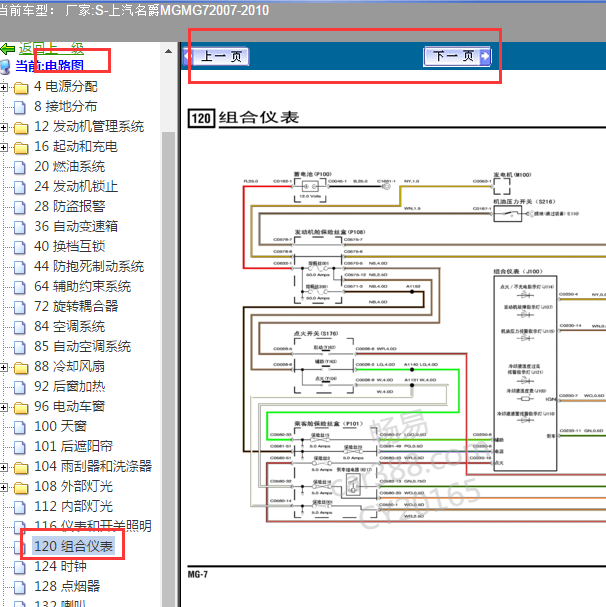Viewport: 606px width, 607px height.
Task: Open the 112 内部灯光 page
Action: pyautogui.click(x=73, y=506)
